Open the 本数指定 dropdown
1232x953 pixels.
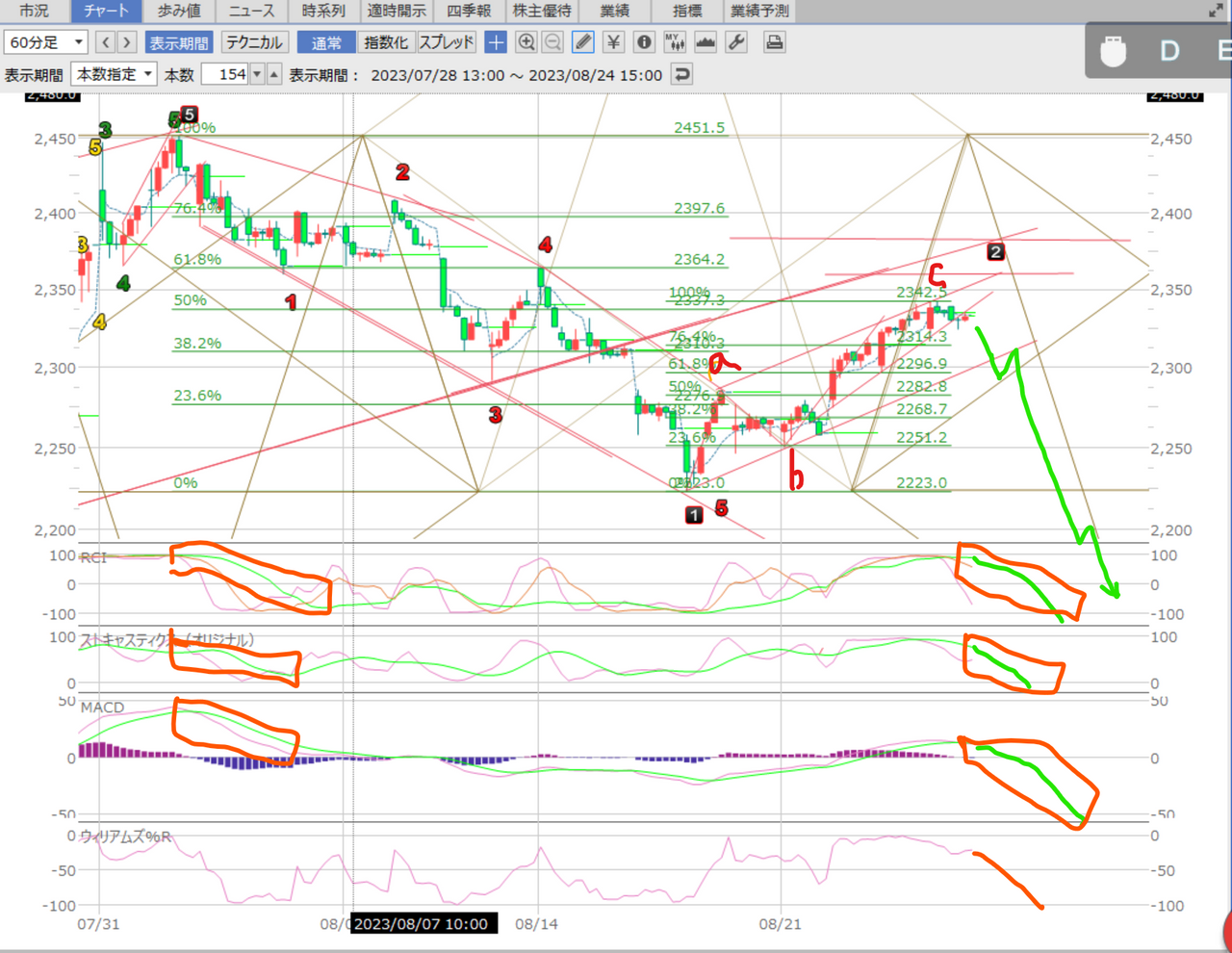point(114,74)
